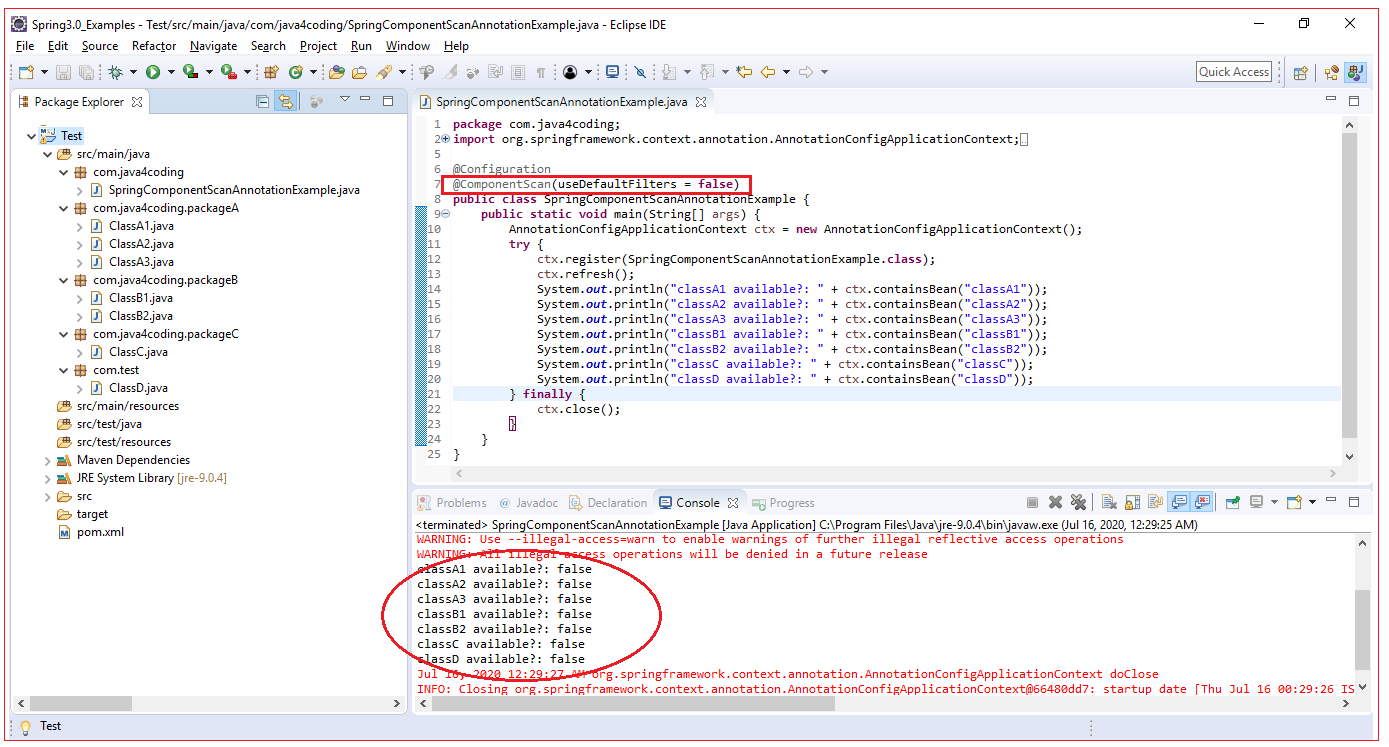This screenshot has width=1389, height=747.
Task: Click Open Perspective icon near Quick Access
Action: point(1301,72)
